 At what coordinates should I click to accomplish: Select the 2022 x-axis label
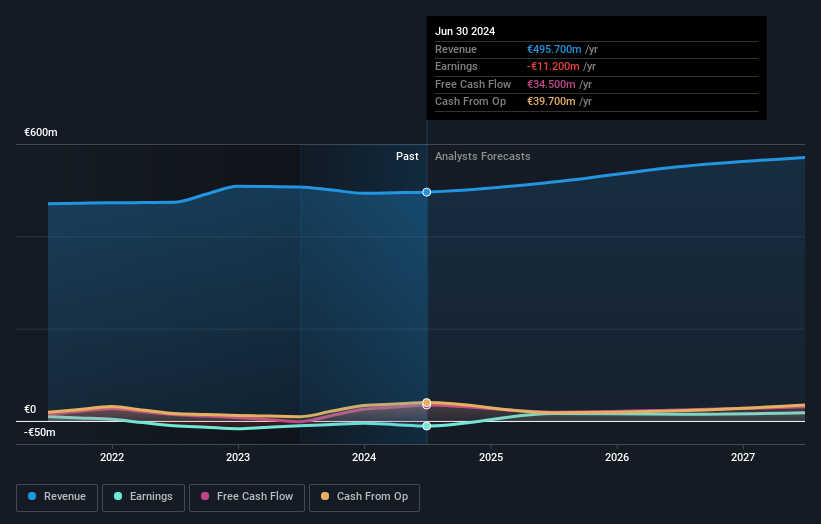112,458
